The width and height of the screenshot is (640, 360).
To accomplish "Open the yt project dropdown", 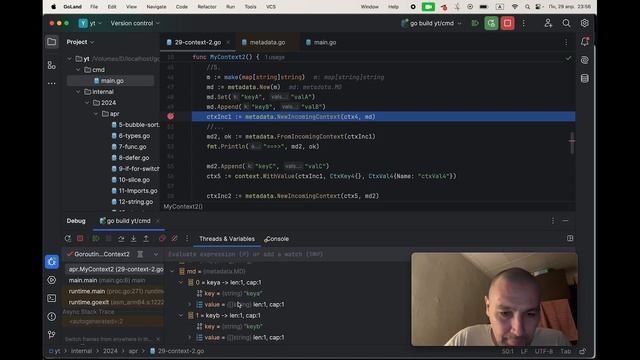I will (x=91, y=23).
